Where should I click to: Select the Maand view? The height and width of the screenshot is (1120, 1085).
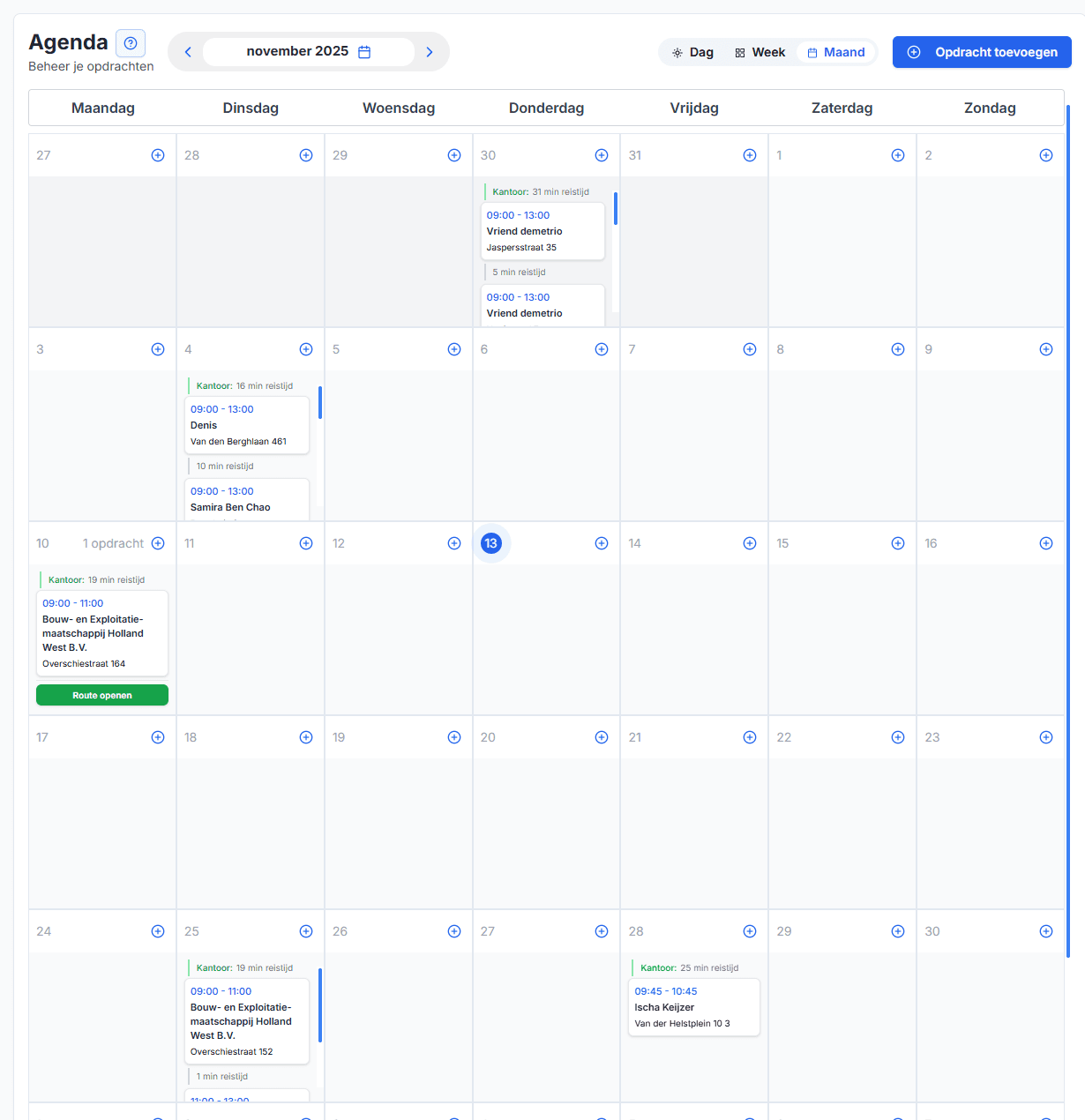coord(835,52)
